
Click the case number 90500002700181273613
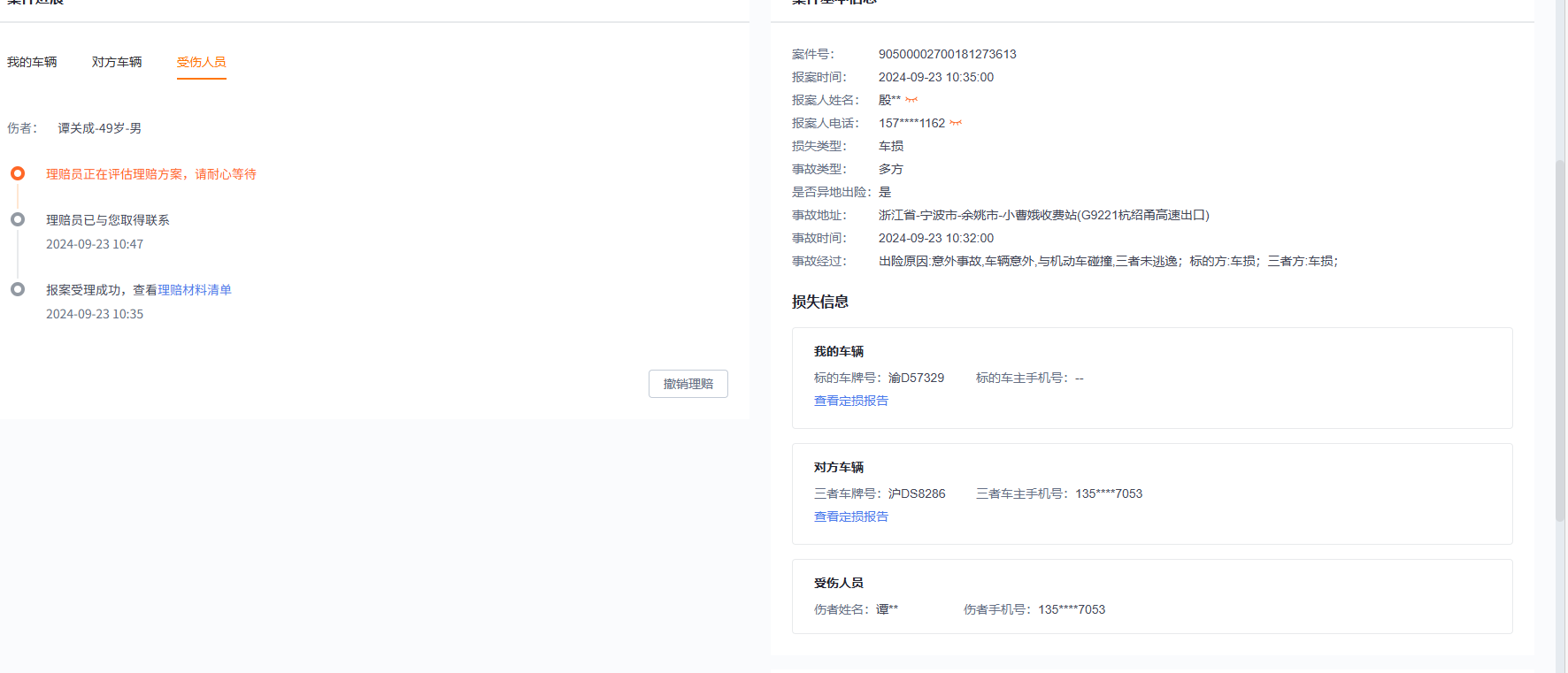coord(947,54)
